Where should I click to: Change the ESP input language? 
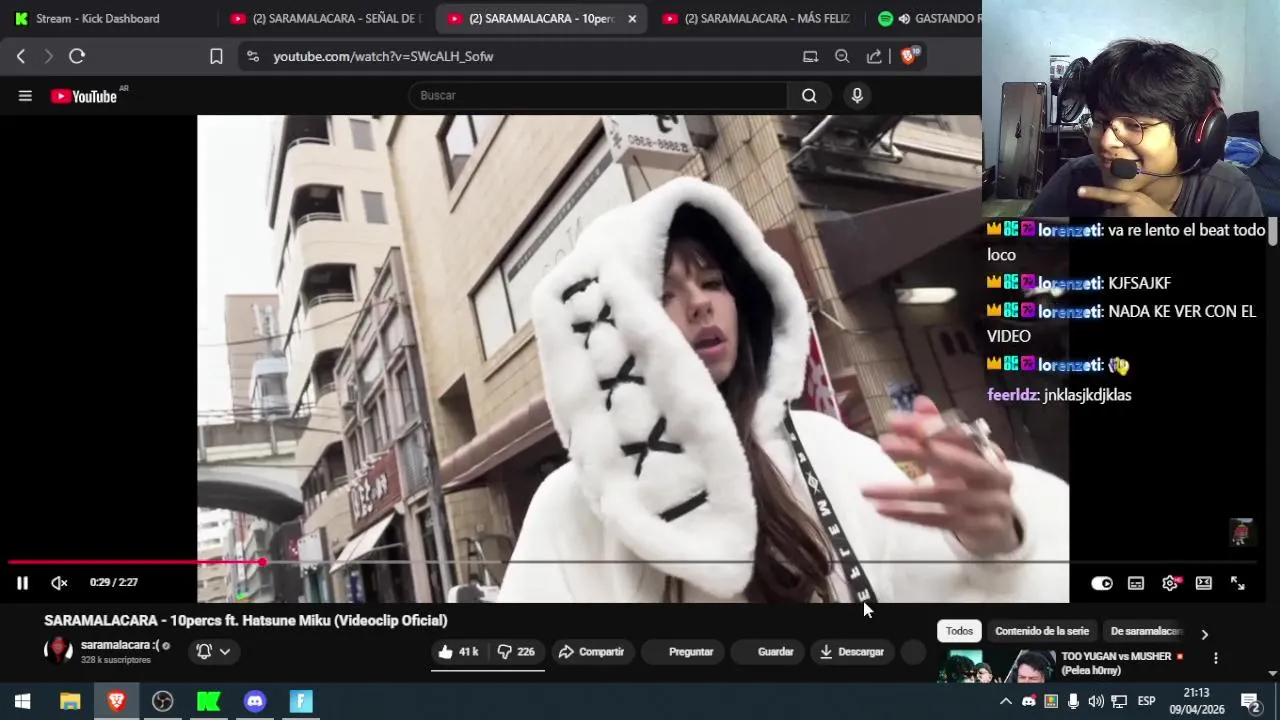point(1147,701)
